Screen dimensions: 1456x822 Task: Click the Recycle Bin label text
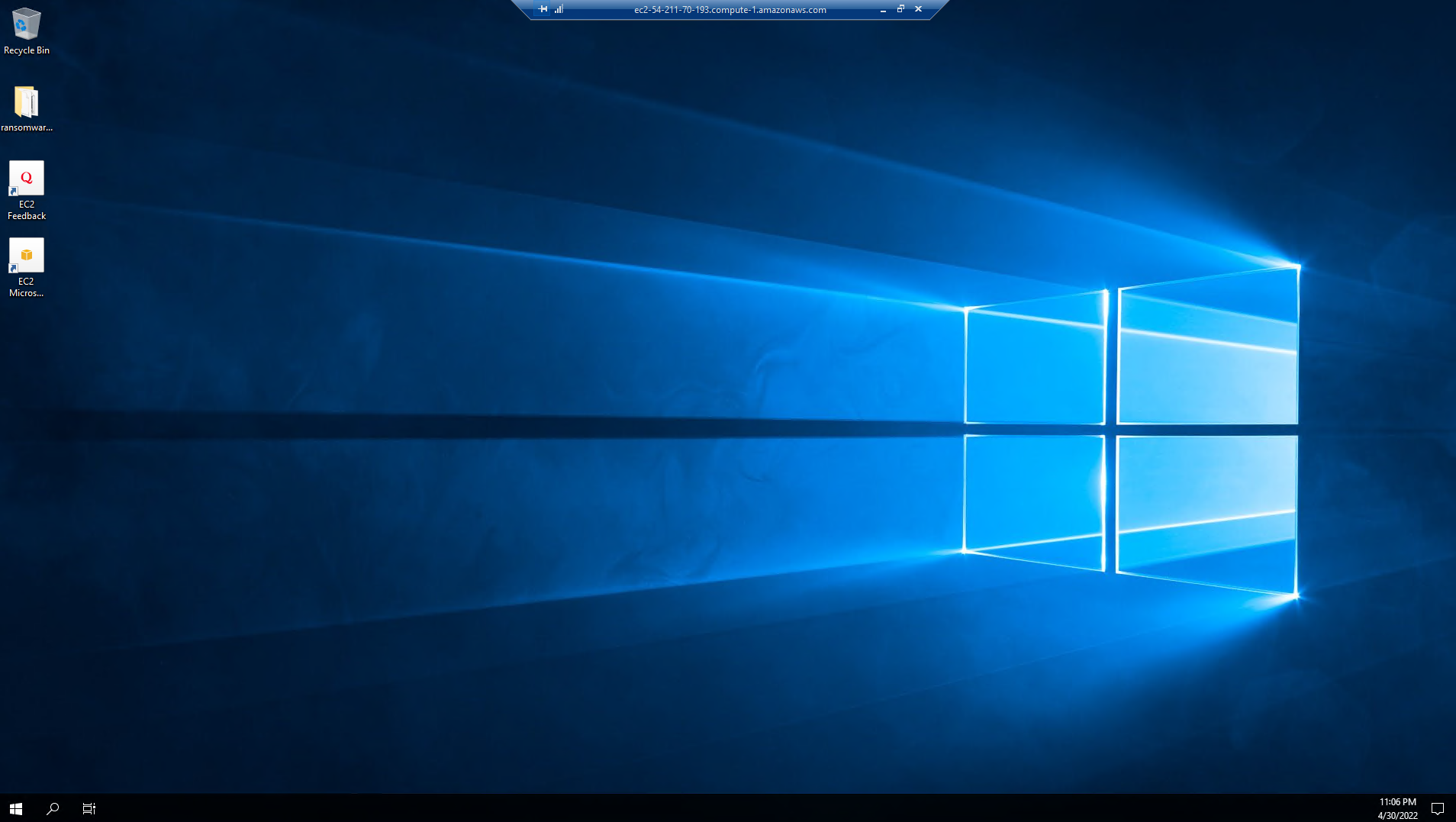tap(27, 50)
